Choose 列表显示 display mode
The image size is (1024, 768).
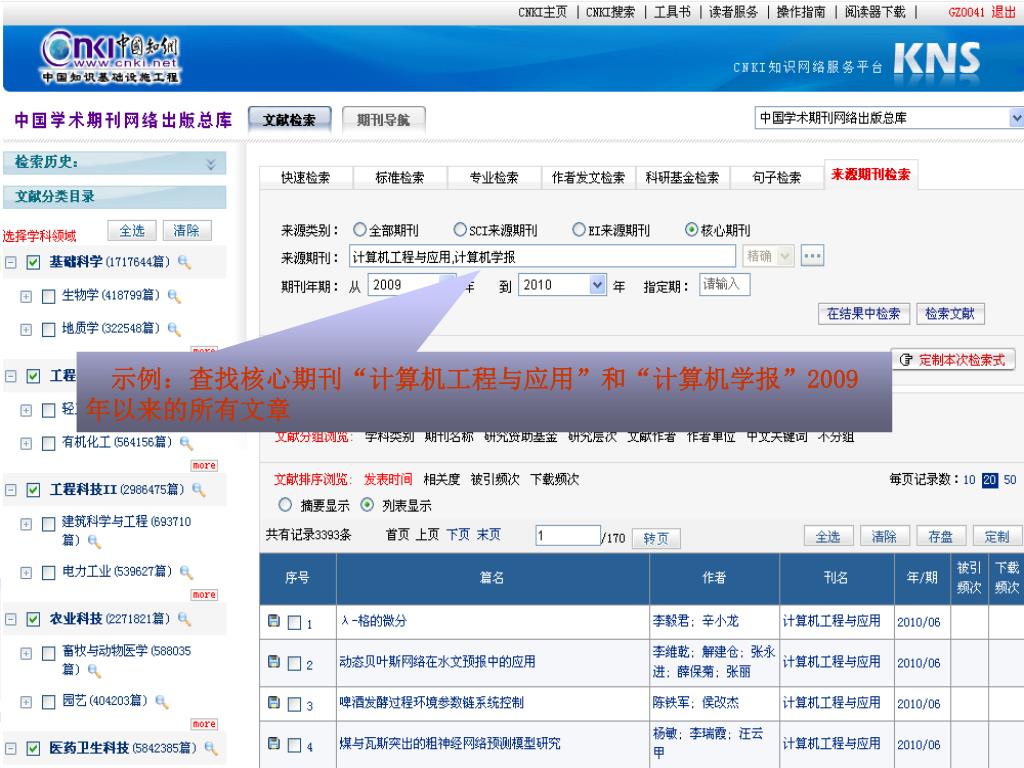coord(367,505)
